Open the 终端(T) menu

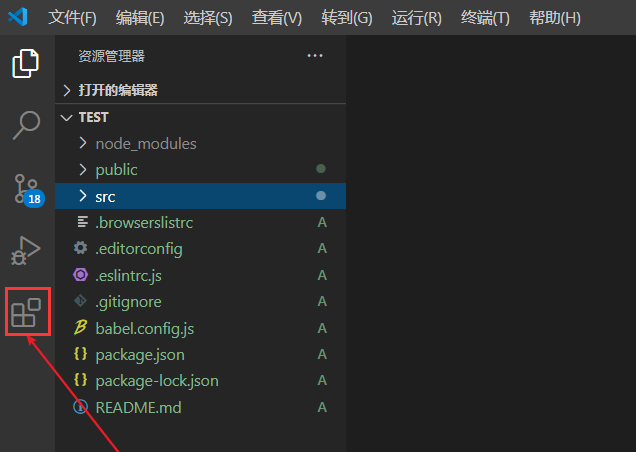point(485,18)
